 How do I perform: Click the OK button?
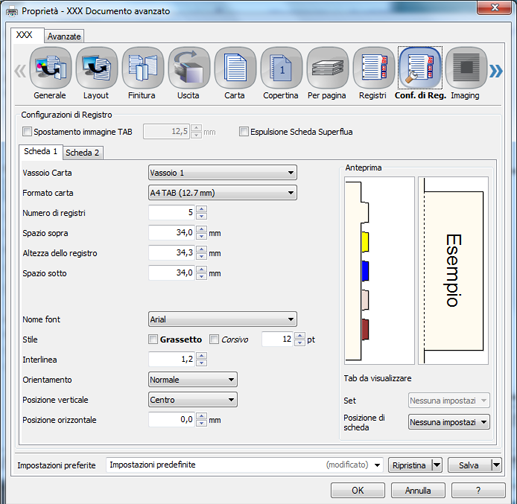(358, 490)
